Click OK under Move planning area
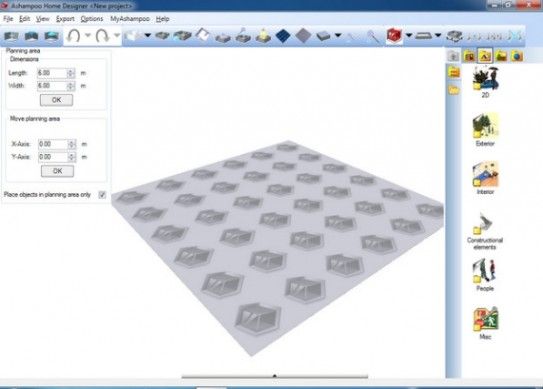This screenshot has width=543, height=389. (x=57, y=171)
